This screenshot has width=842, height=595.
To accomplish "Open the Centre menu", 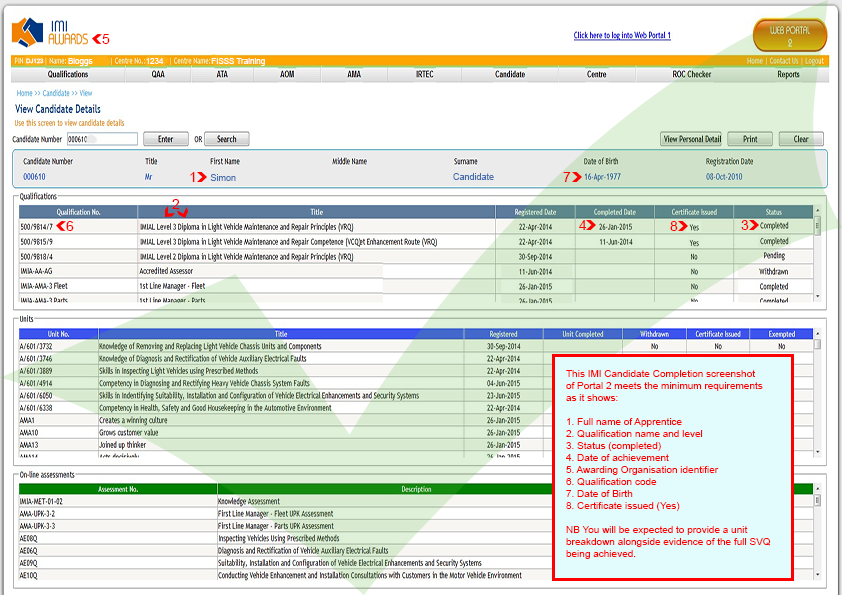I will (x=597, y=75).
